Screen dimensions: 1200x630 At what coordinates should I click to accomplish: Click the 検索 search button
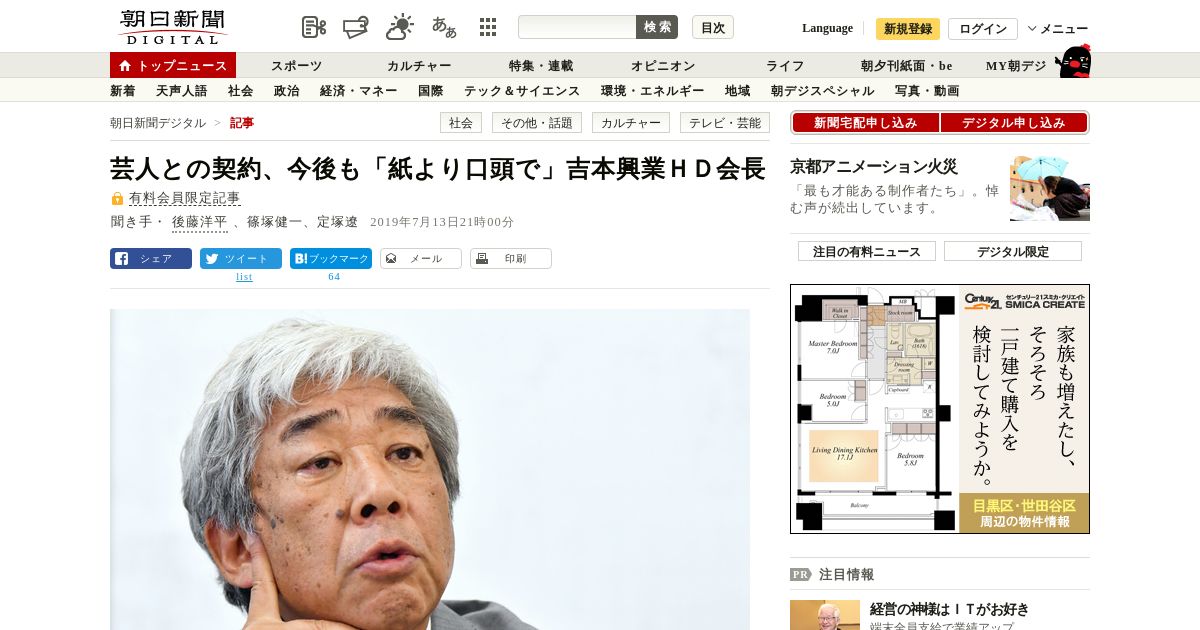point(657,27)
